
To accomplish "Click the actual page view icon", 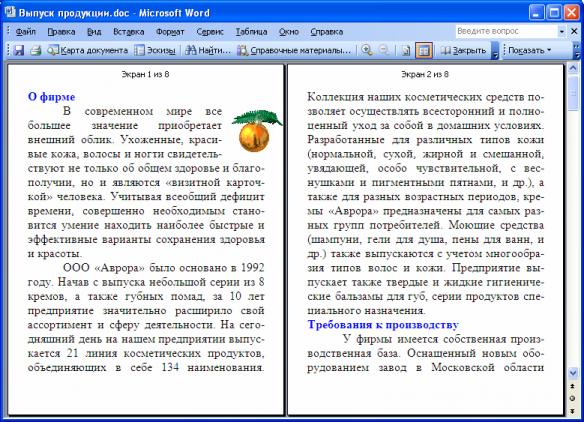I will pyautogui.click(x=406, y=50).
